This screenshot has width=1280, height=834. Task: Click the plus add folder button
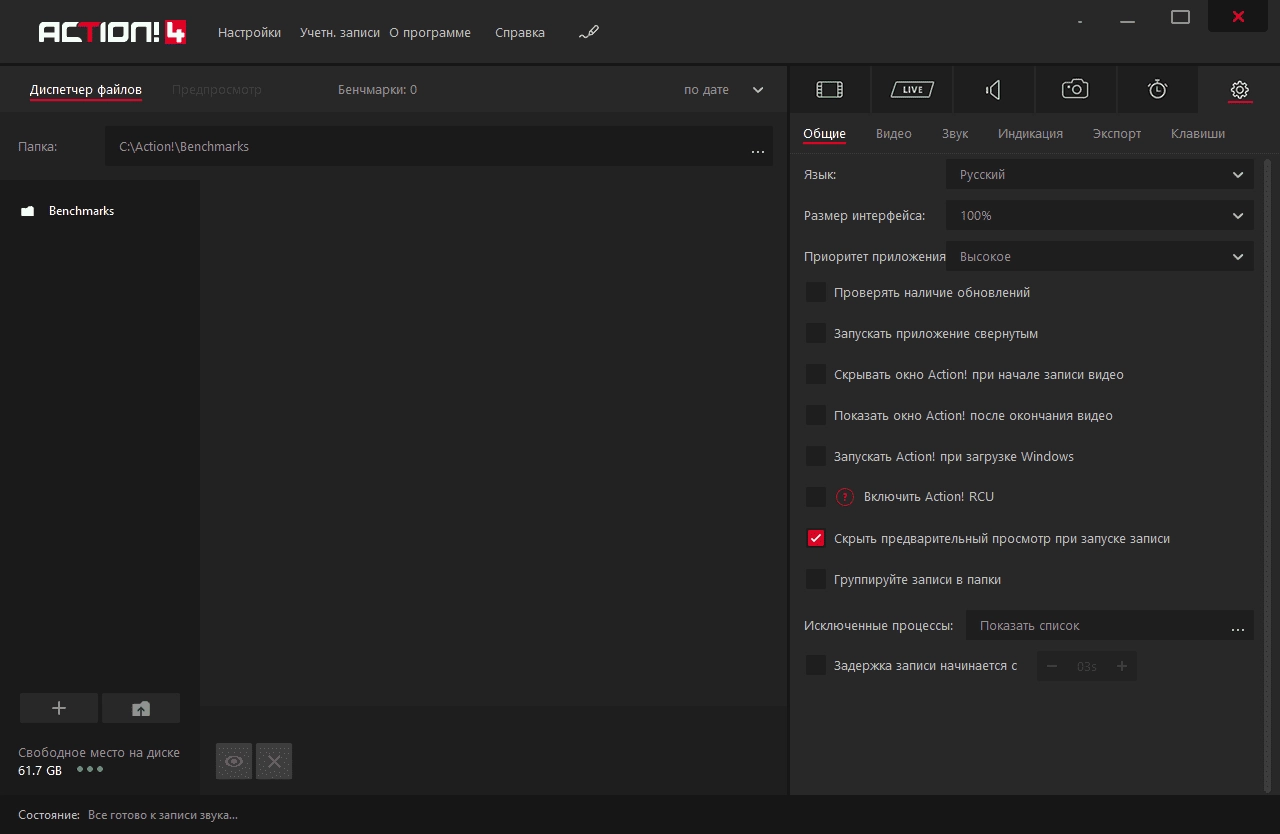pos(59,708)
